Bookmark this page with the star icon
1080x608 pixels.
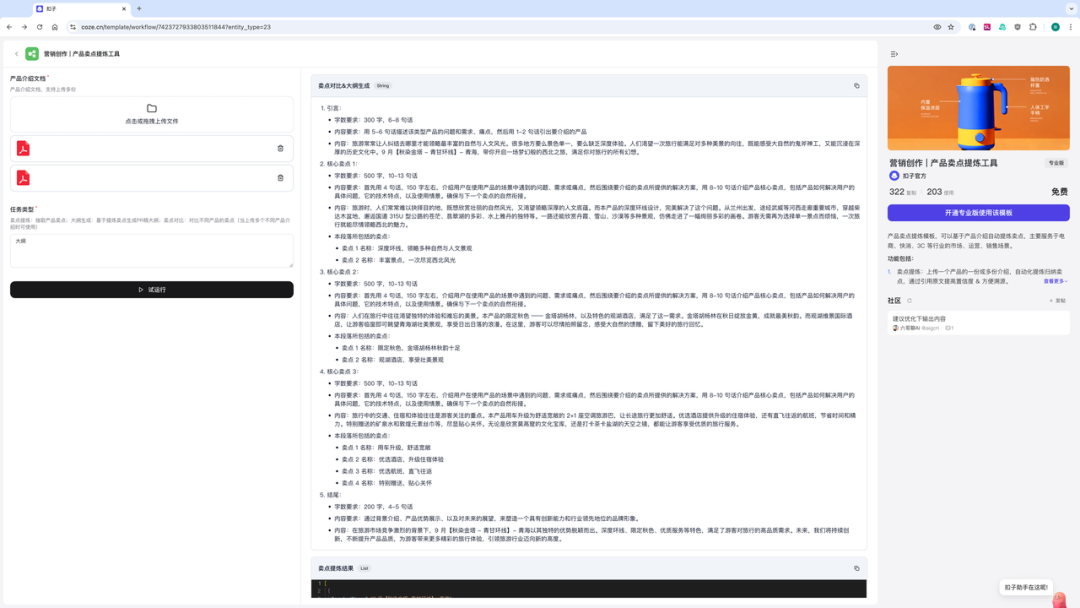(x=951, y=28)
